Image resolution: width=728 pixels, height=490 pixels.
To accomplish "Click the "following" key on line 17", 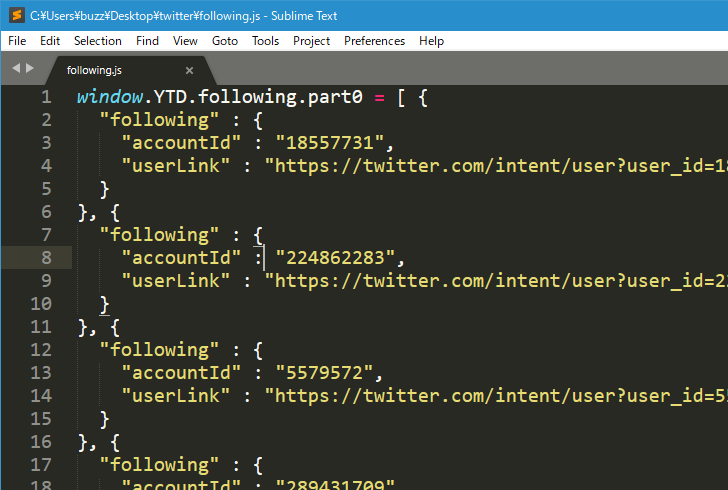I will (159, 464).
